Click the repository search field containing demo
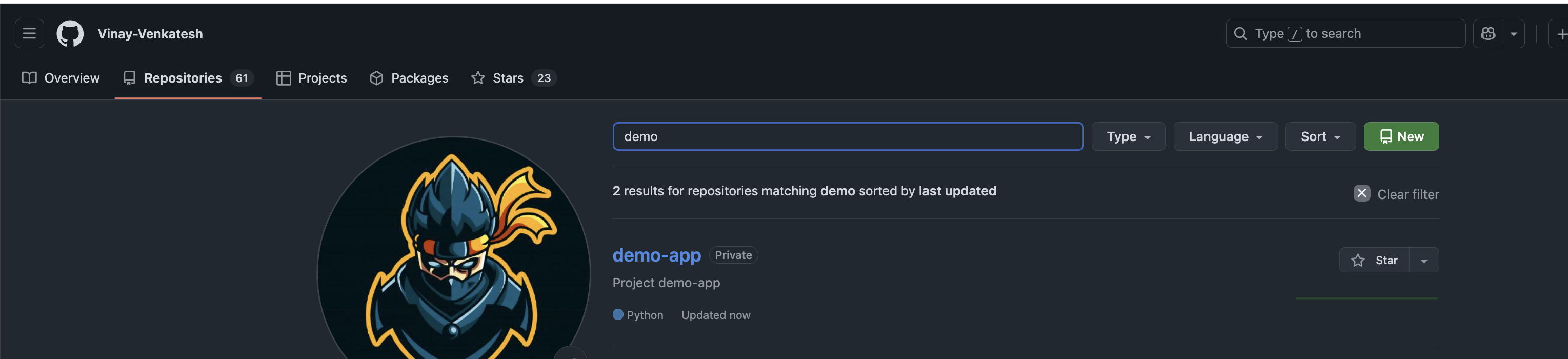This screenshot has width=1568, height=359. click(847, 136)
